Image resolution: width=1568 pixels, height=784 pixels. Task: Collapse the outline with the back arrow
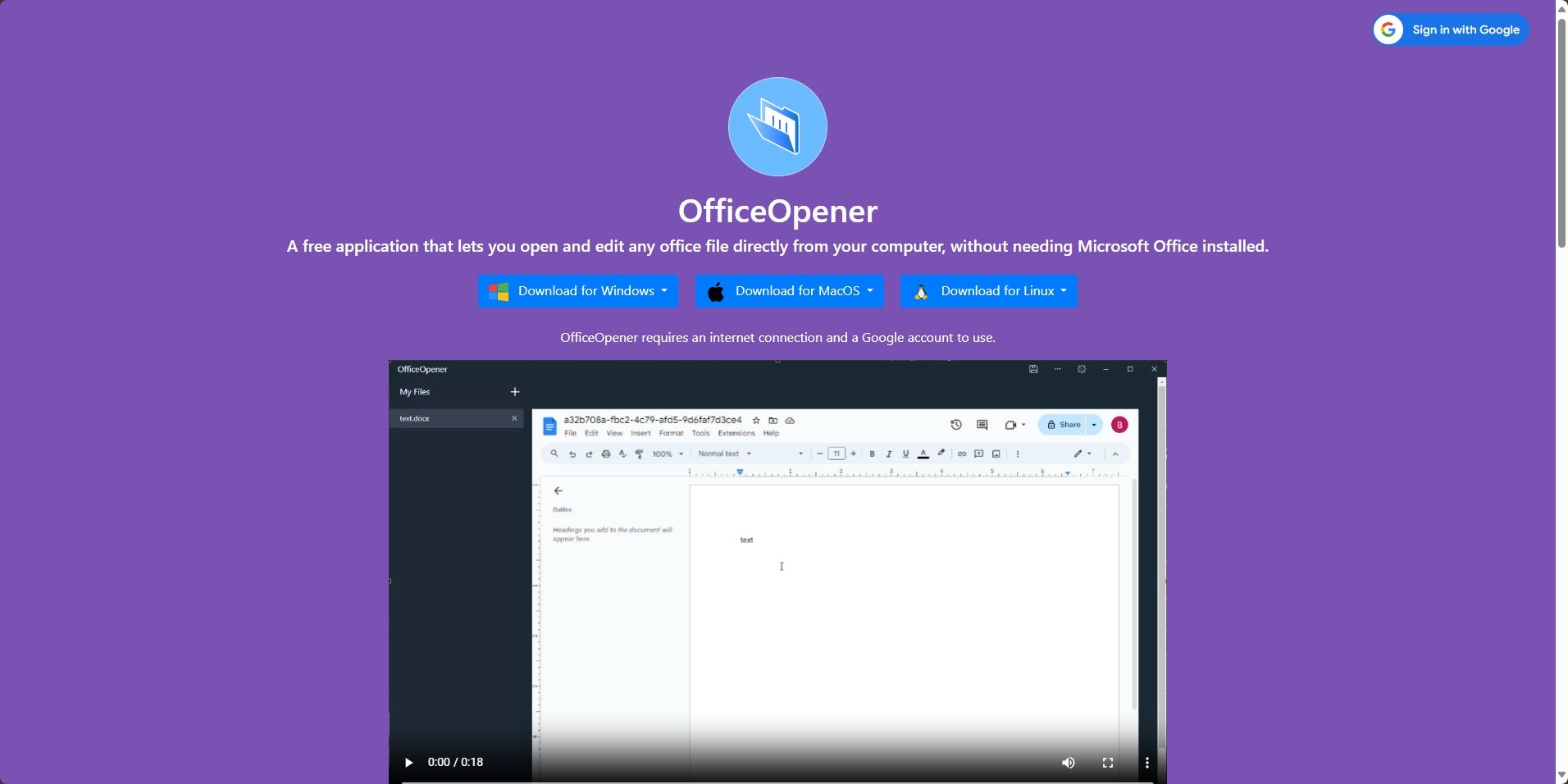[558, 490]
